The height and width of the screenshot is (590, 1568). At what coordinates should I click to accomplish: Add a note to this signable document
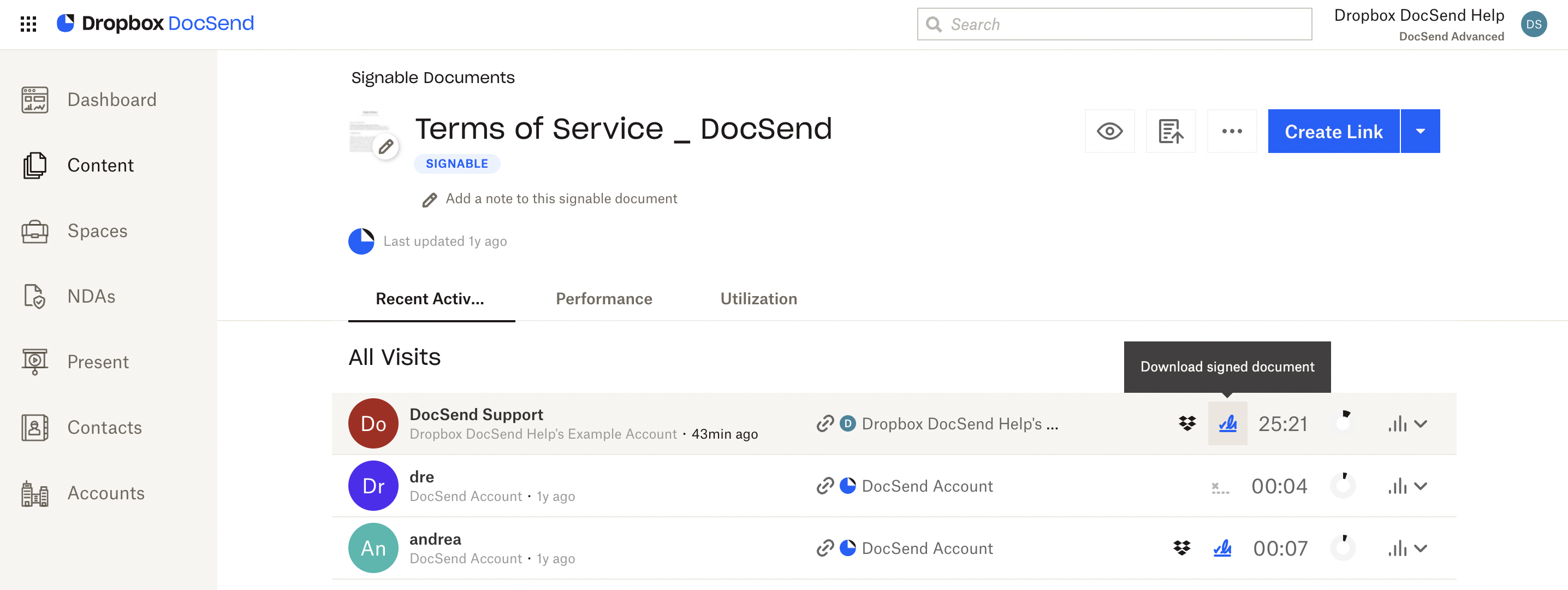(561, 198)
